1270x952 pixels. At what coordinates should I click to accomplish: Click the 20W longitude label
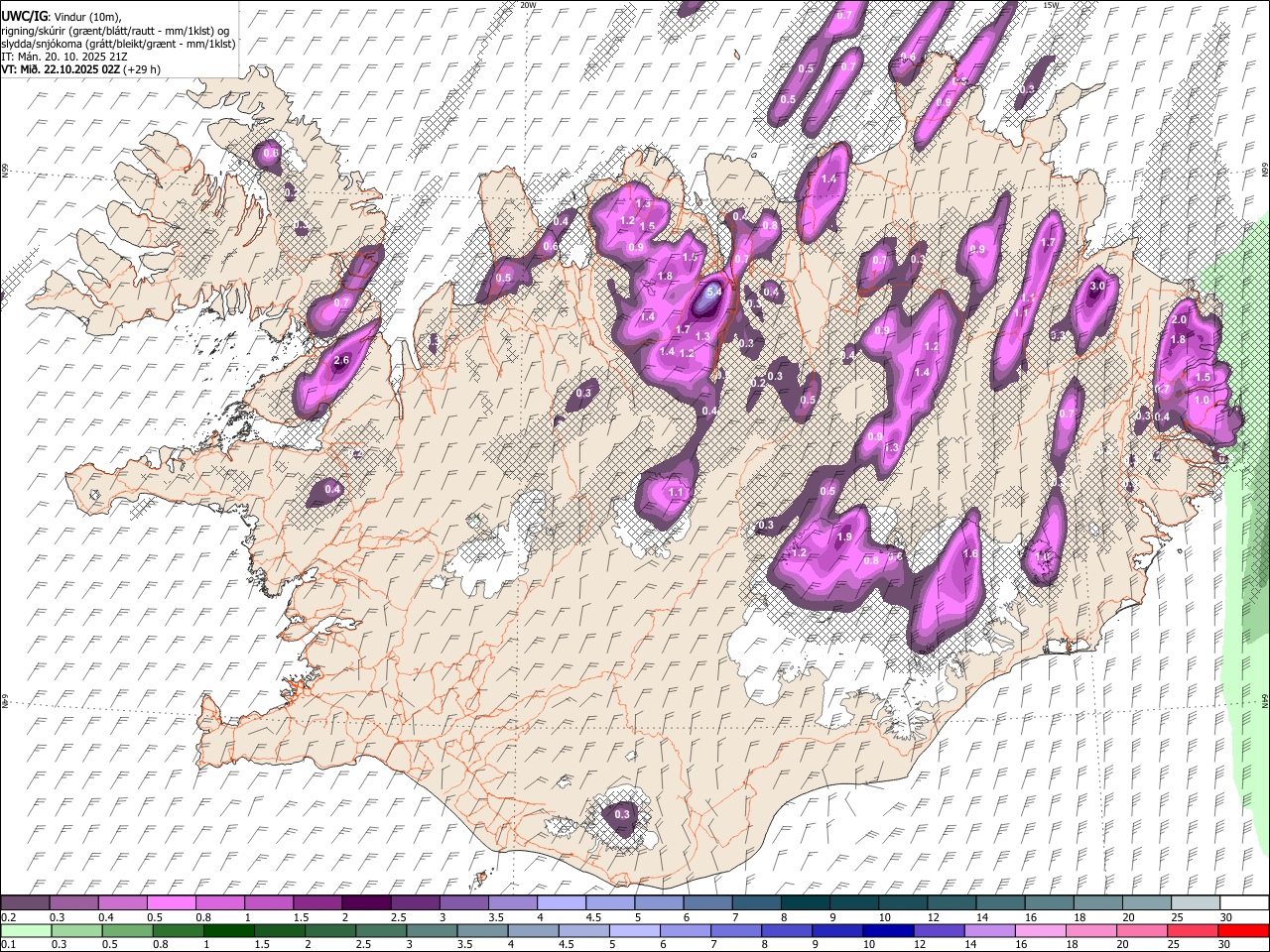click(528, 5)
